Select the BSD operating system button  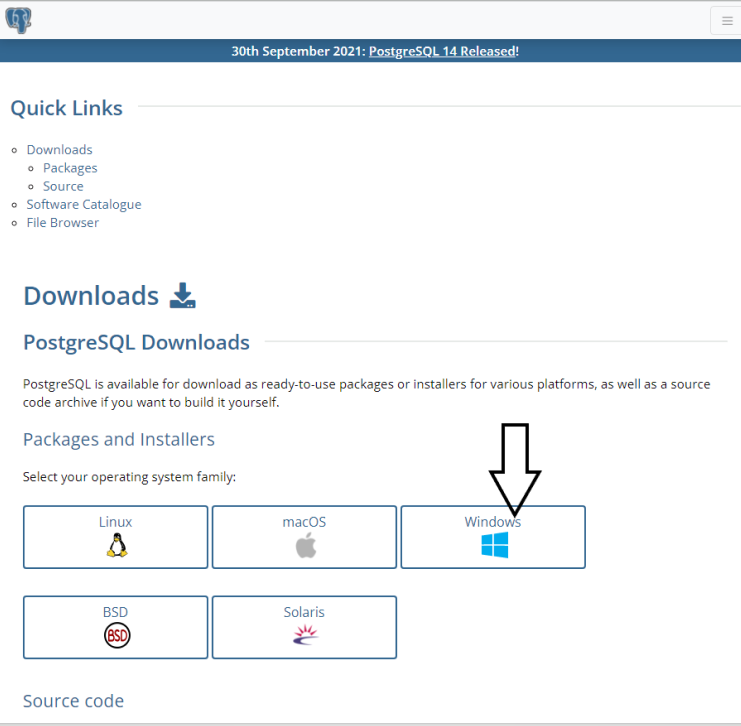[x=115, y=627]
